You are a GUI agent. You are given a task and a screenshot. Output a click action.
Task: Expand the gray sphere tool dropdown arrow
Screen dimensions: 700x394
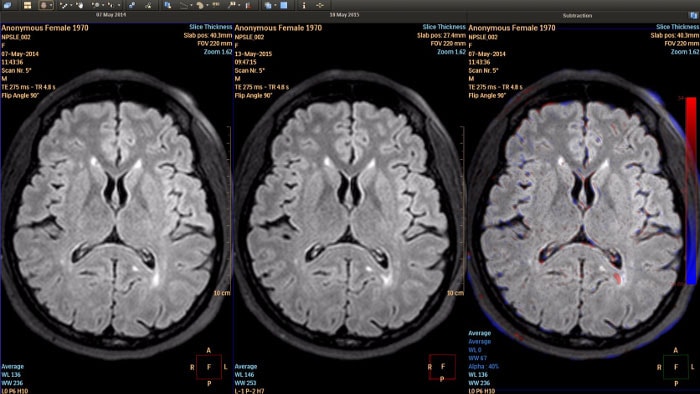click(103, 5)
